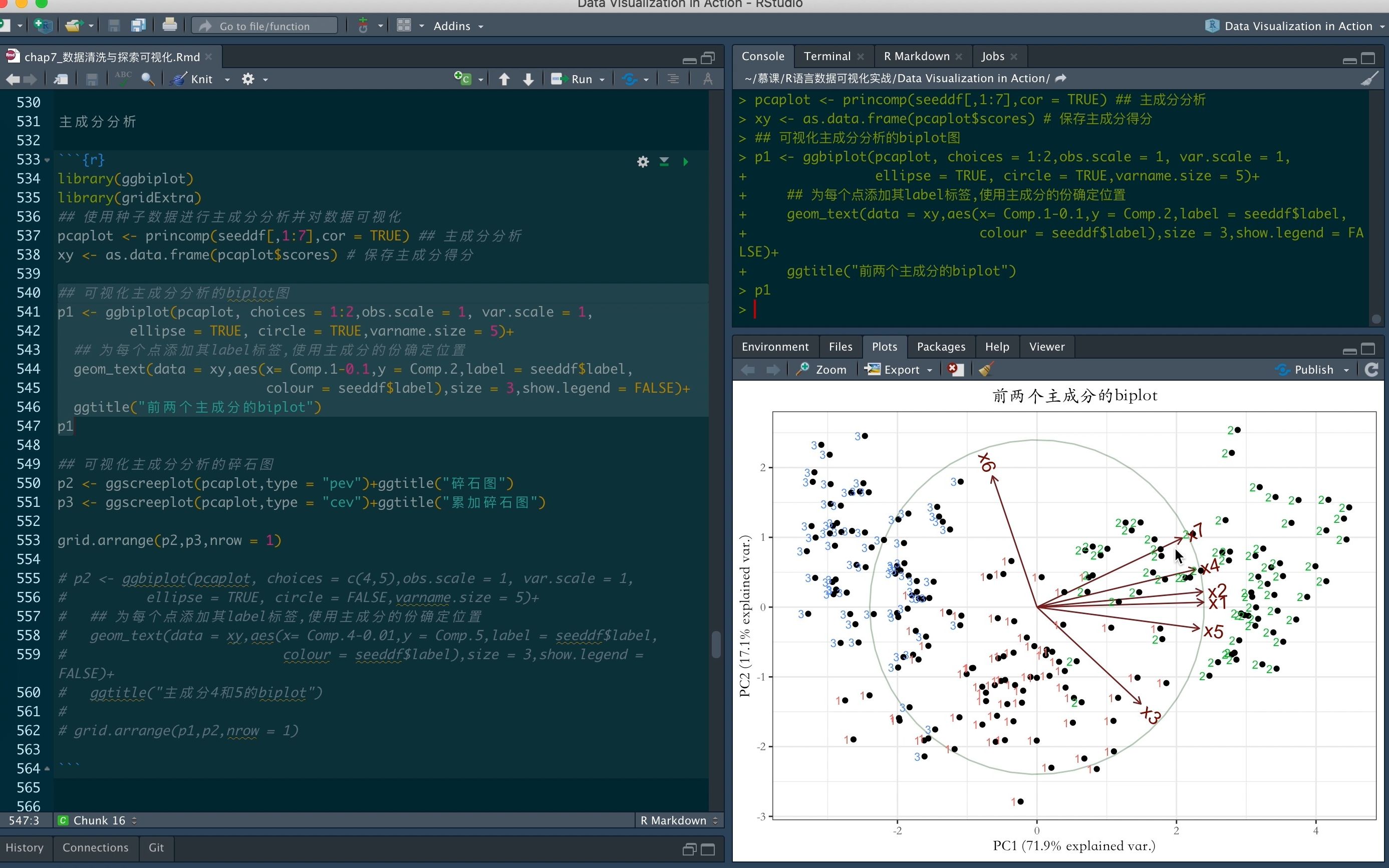Toggle the document outline icon

point(673,79)
